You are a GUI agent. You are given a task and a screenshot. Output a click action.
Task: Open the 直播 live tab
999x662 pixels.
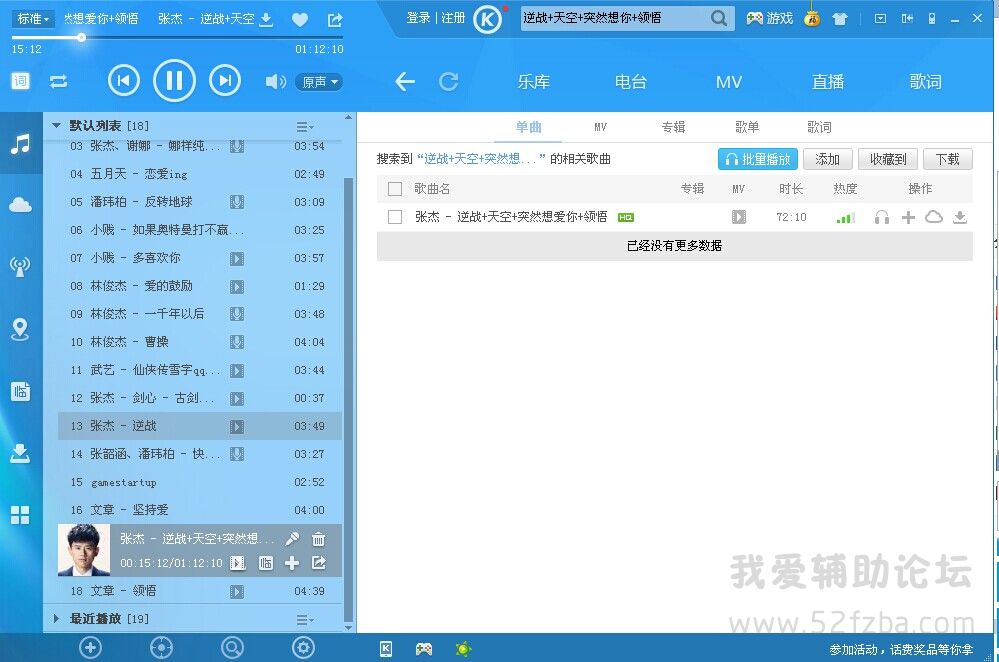[828, 82]
